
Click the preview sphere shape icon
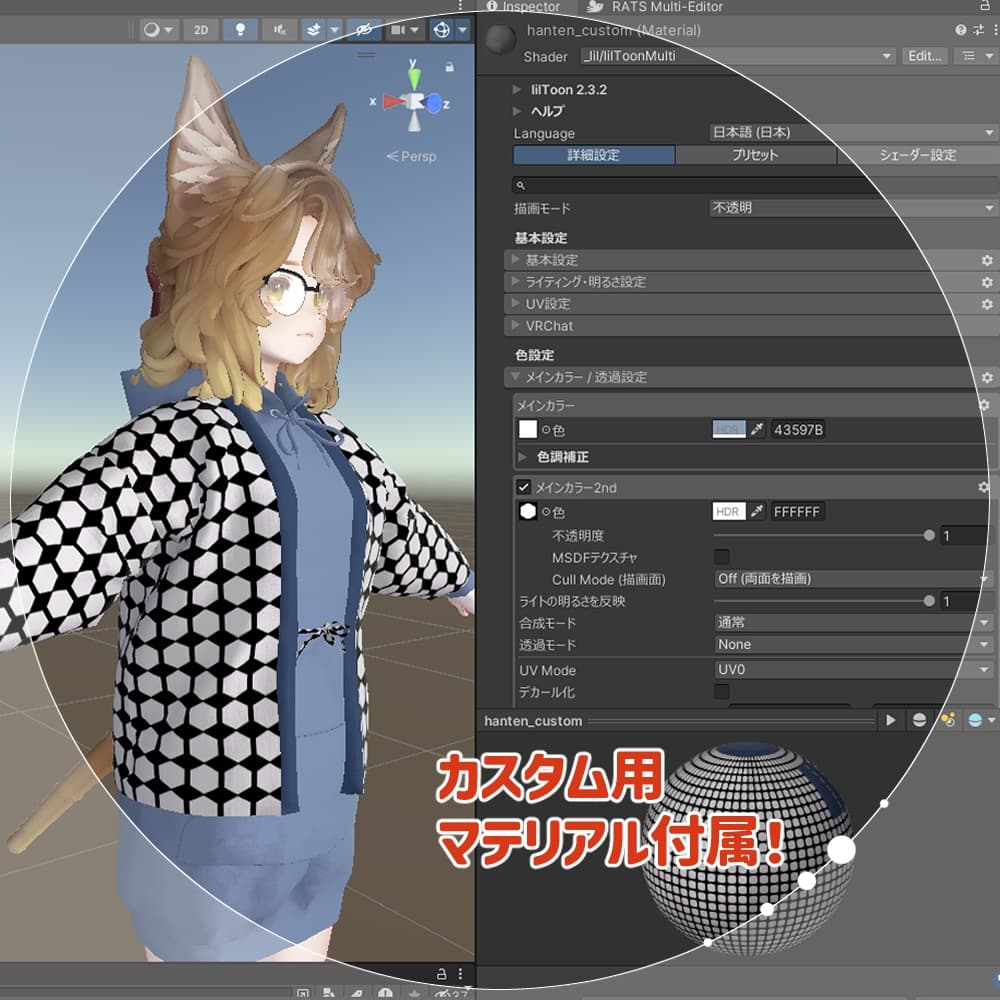tap(918, 720)
